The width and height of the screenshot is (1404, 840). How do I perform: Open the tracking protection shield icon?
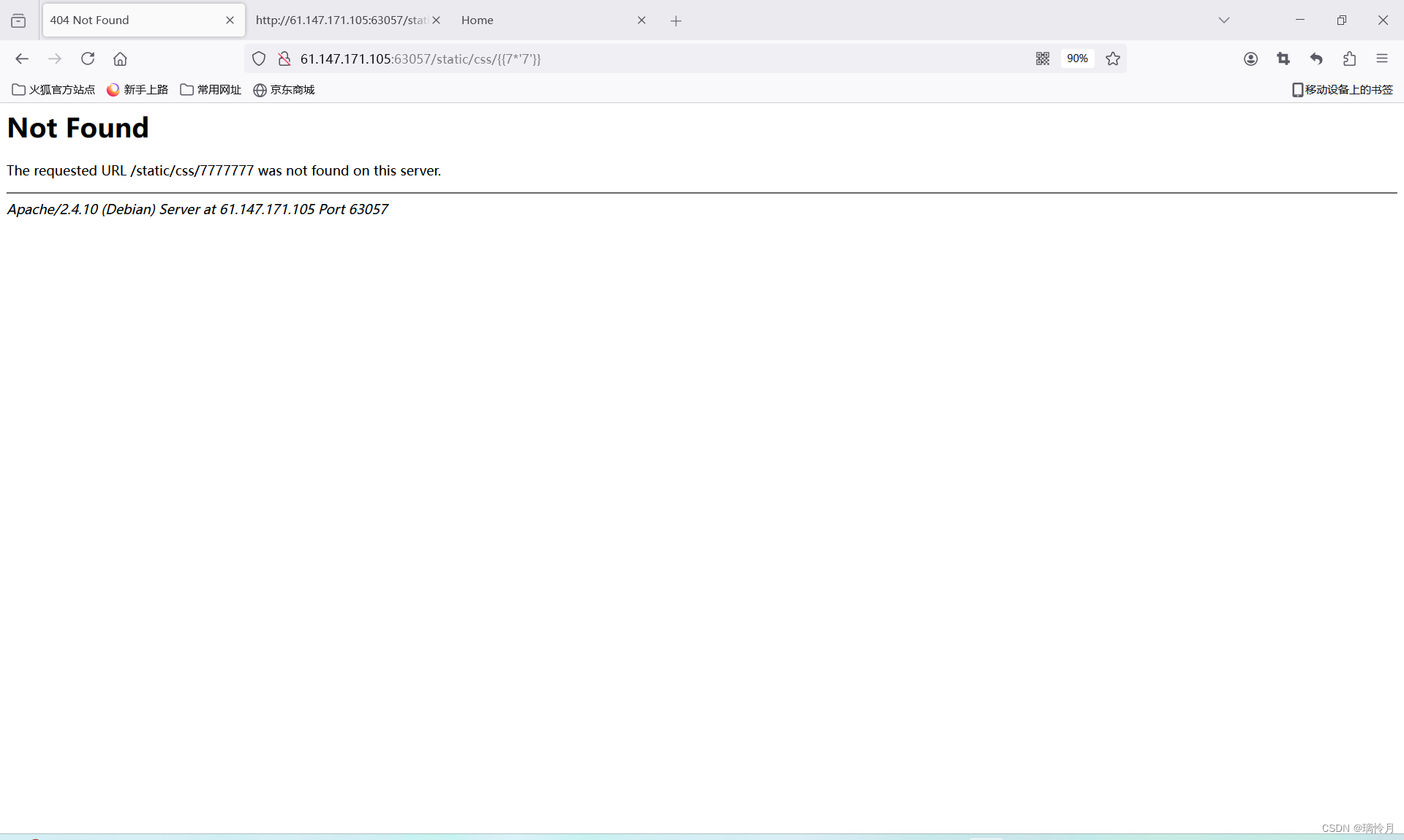(x=259, y=58)
